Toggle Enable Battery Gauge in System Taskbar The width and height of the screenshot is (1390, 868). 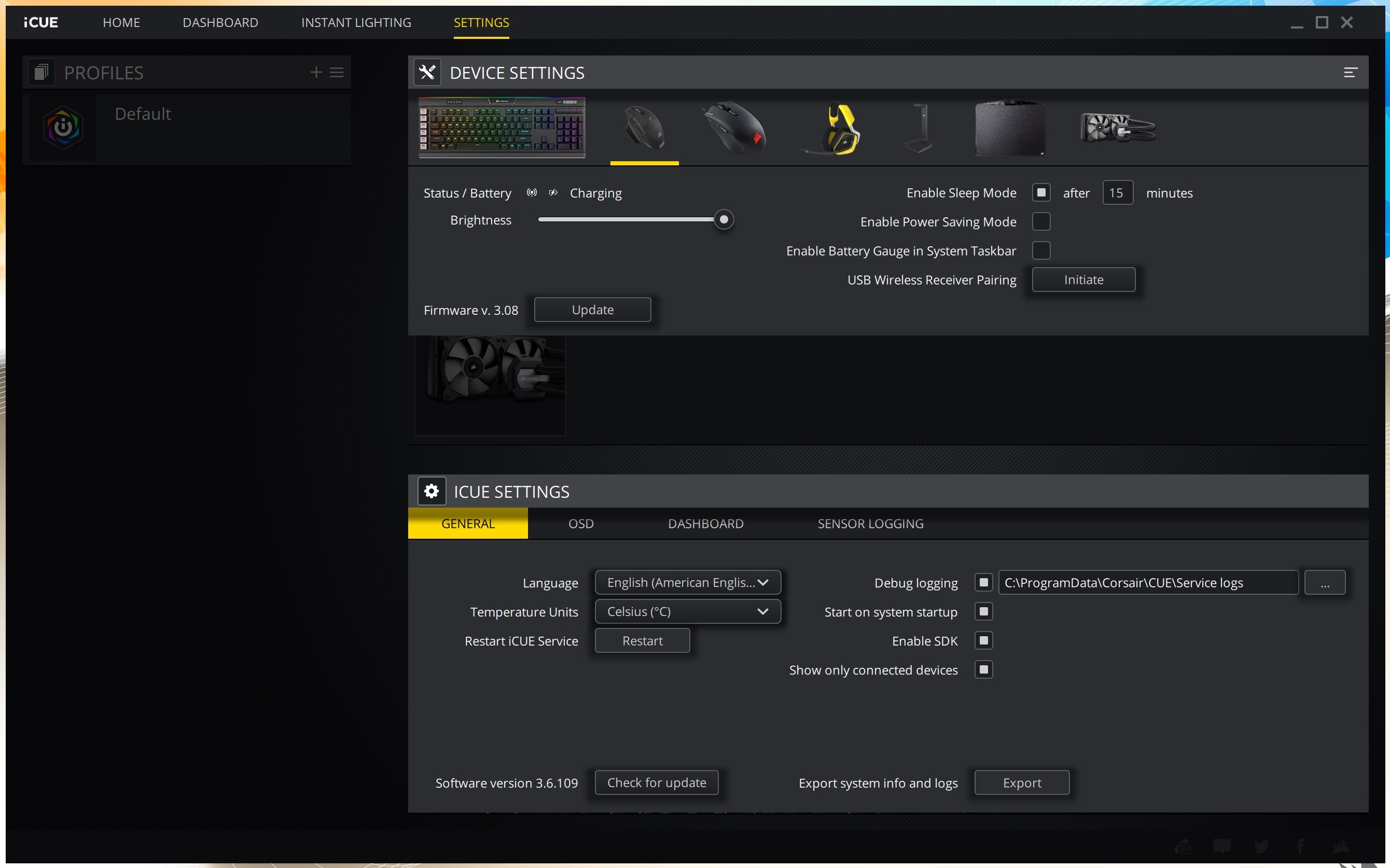coord(1041,250)
